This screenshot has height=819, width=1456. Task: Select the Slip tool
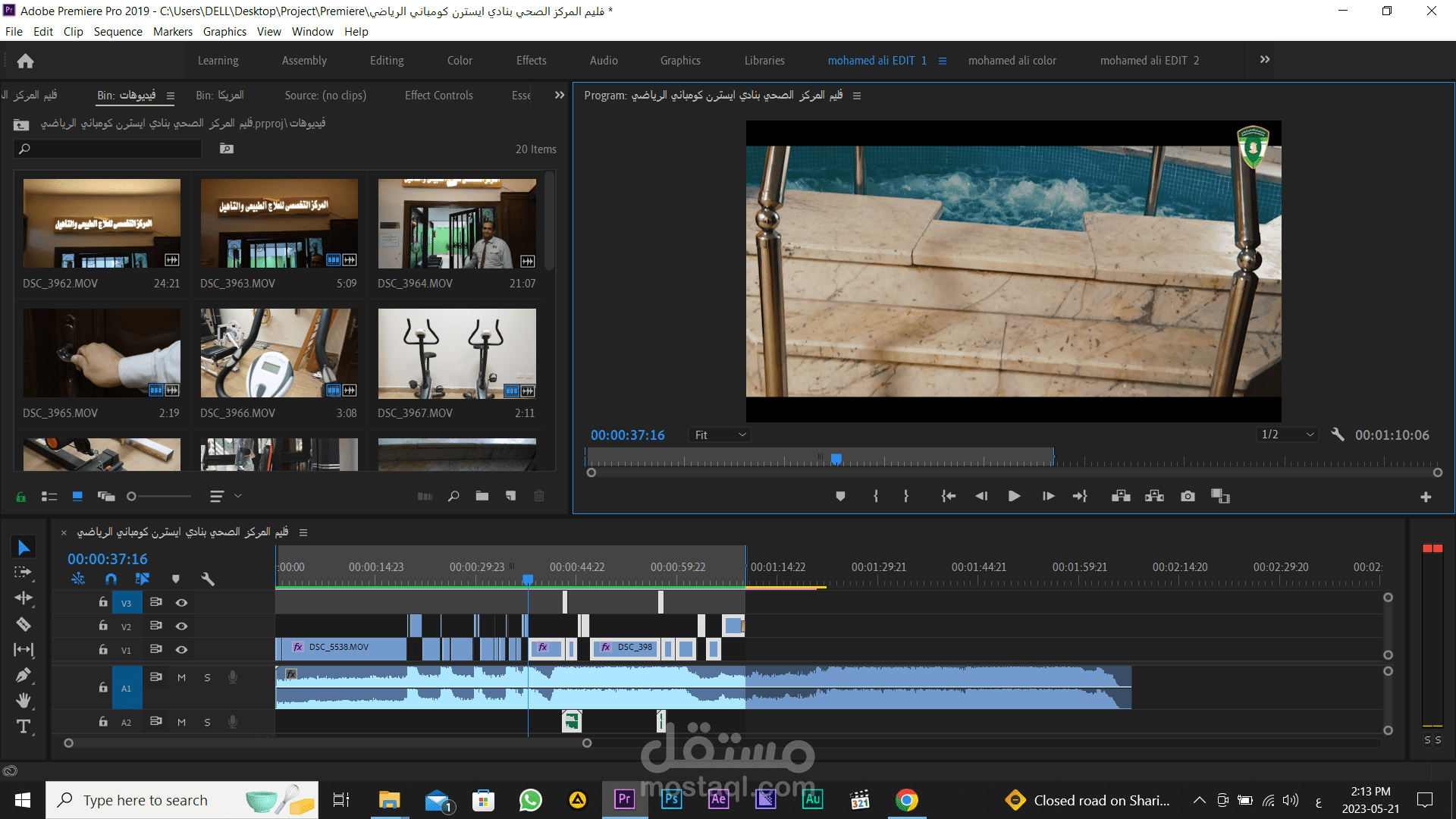point(24,650)
